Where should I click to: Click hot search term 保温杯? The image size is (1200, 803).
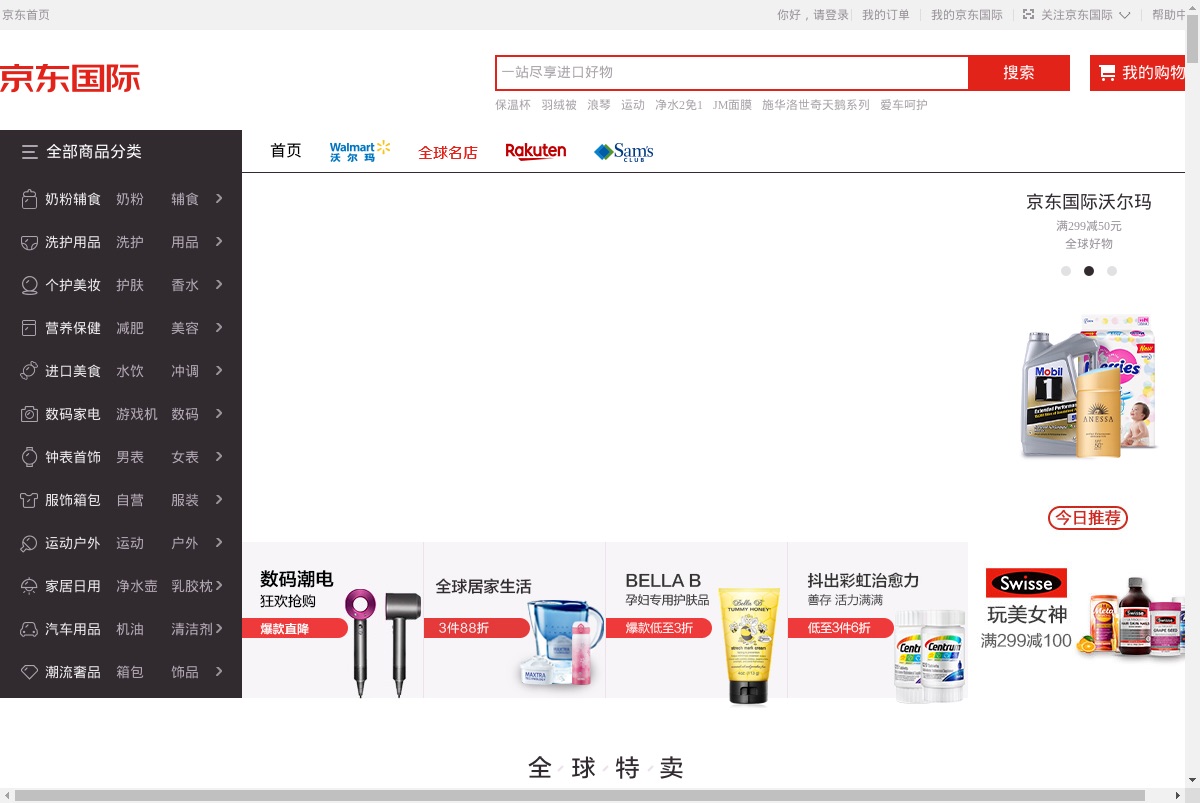point(513,105)
